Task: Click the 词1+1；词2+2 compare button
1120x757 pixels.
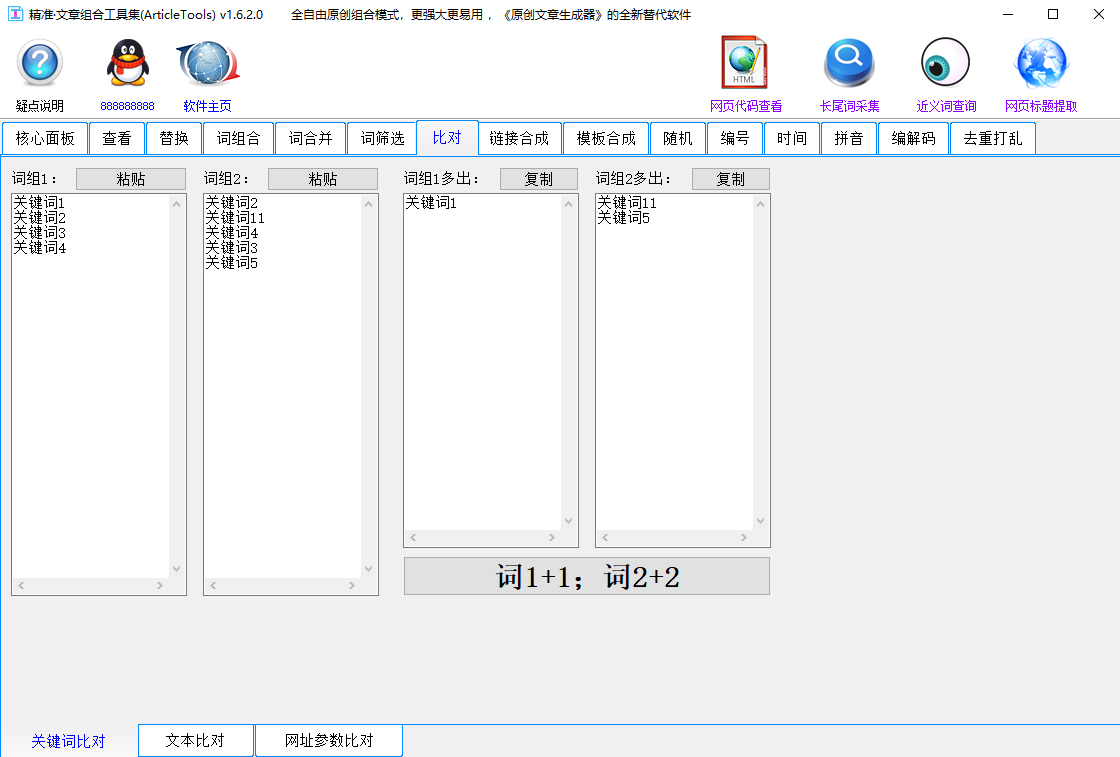Action: (x=586, y=575)
